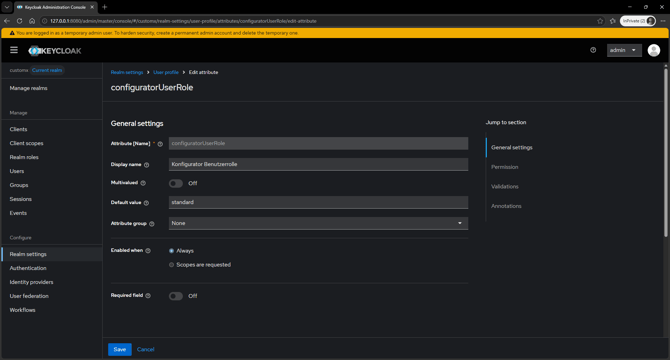670x360 pixels.
Task: Select the Always radio option
Action: coord(171,251)
